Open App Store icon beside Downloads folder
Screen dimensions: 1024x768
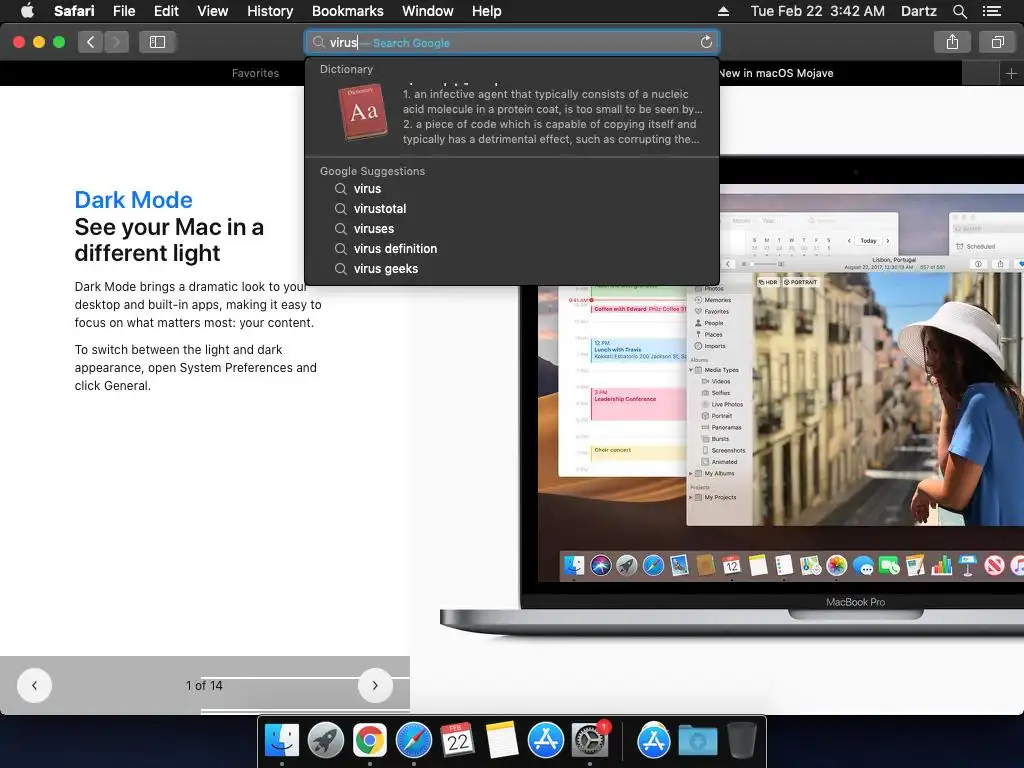coord(654,741)
